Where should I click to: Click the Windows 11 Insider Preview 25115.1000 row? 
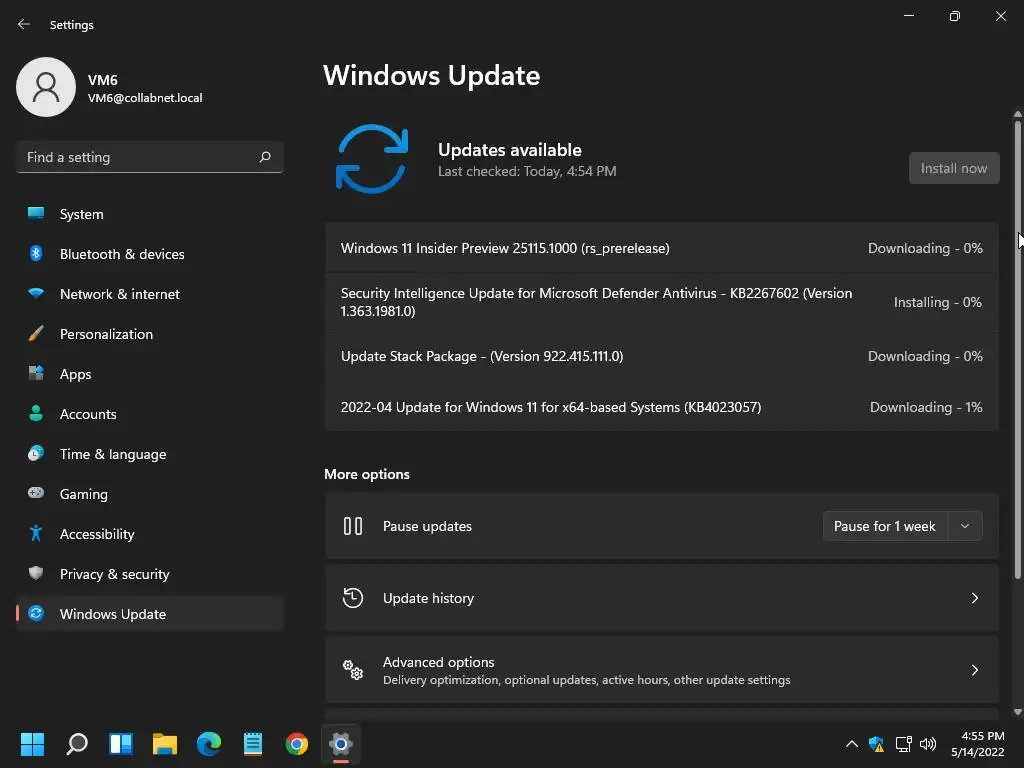tap(662, 248)
